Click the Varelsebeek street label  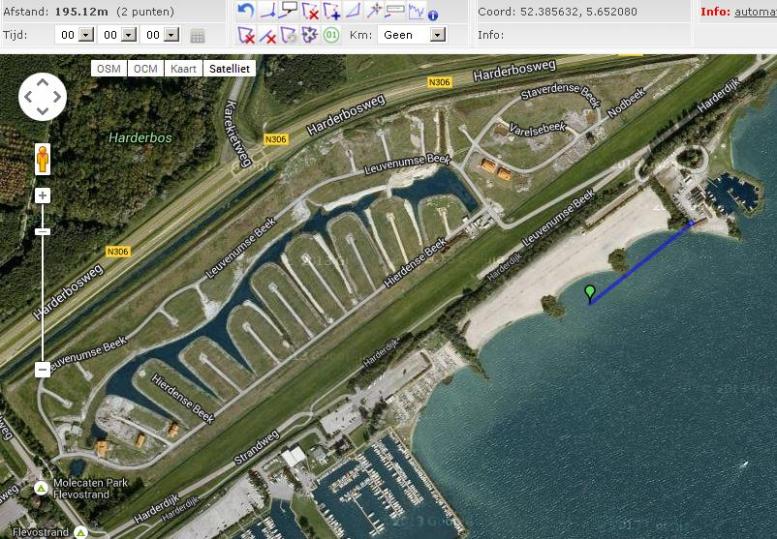tap(538, 129)
